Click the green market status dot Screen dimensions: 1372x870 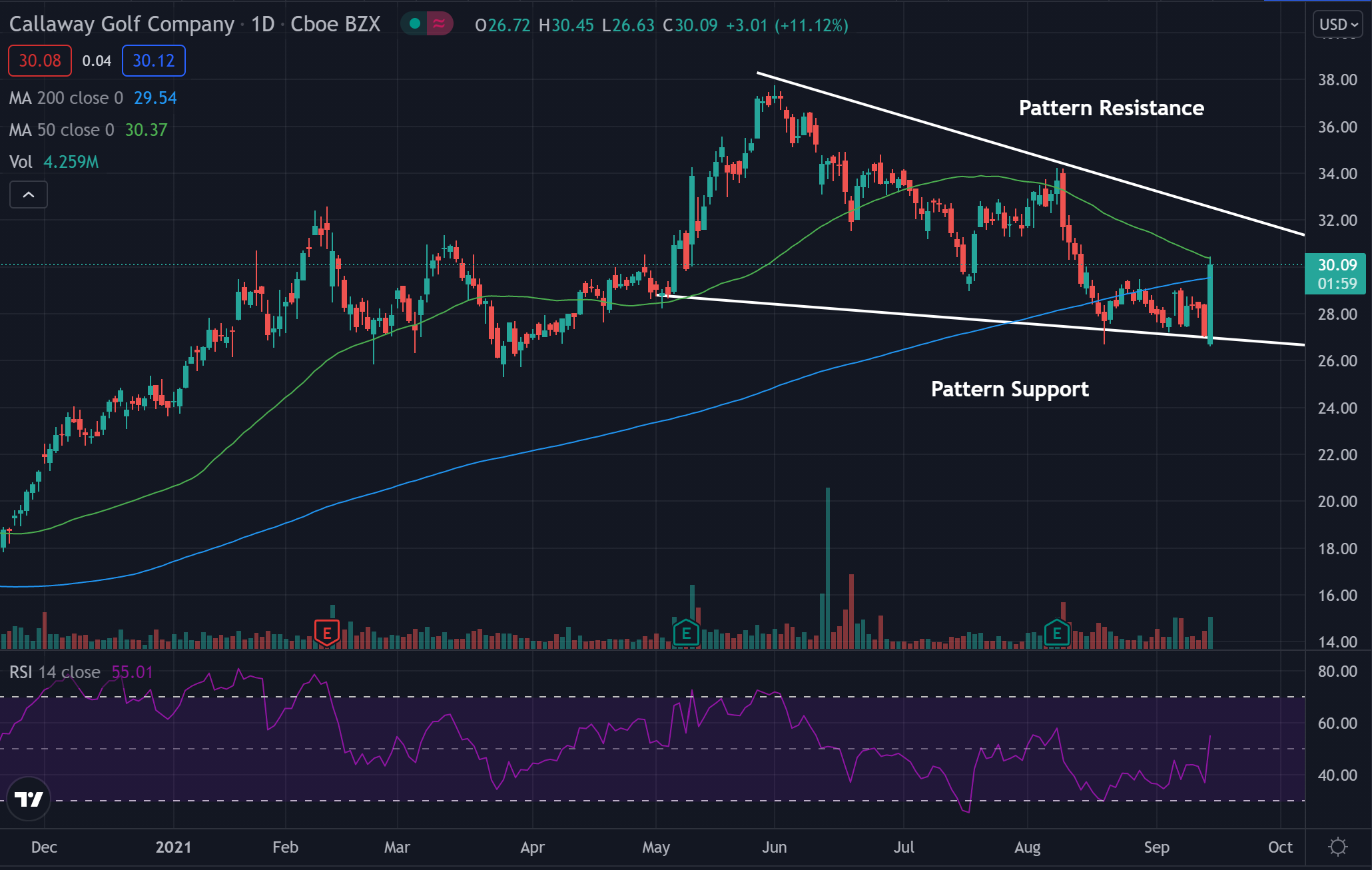[x=415, y=24]
